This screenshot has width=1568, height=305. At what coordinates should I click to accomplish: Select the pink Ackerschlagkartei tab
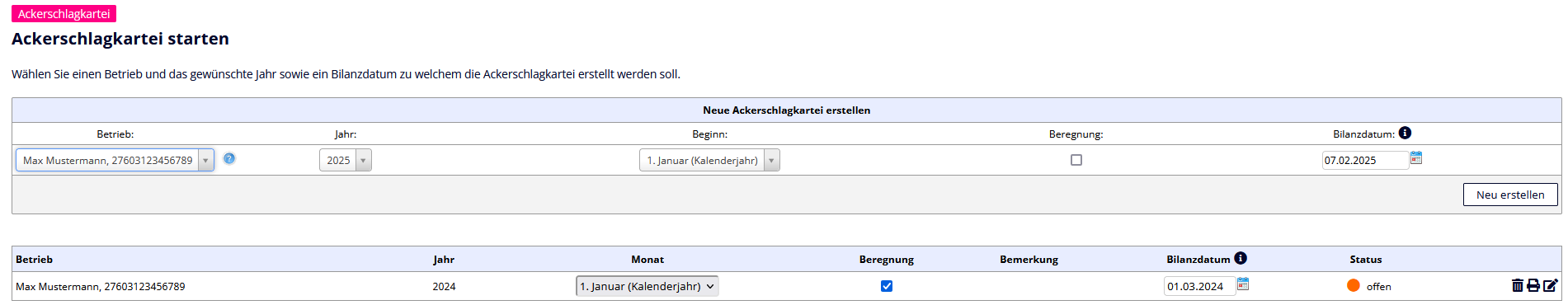pyautogui.click(x=64, y=14)
